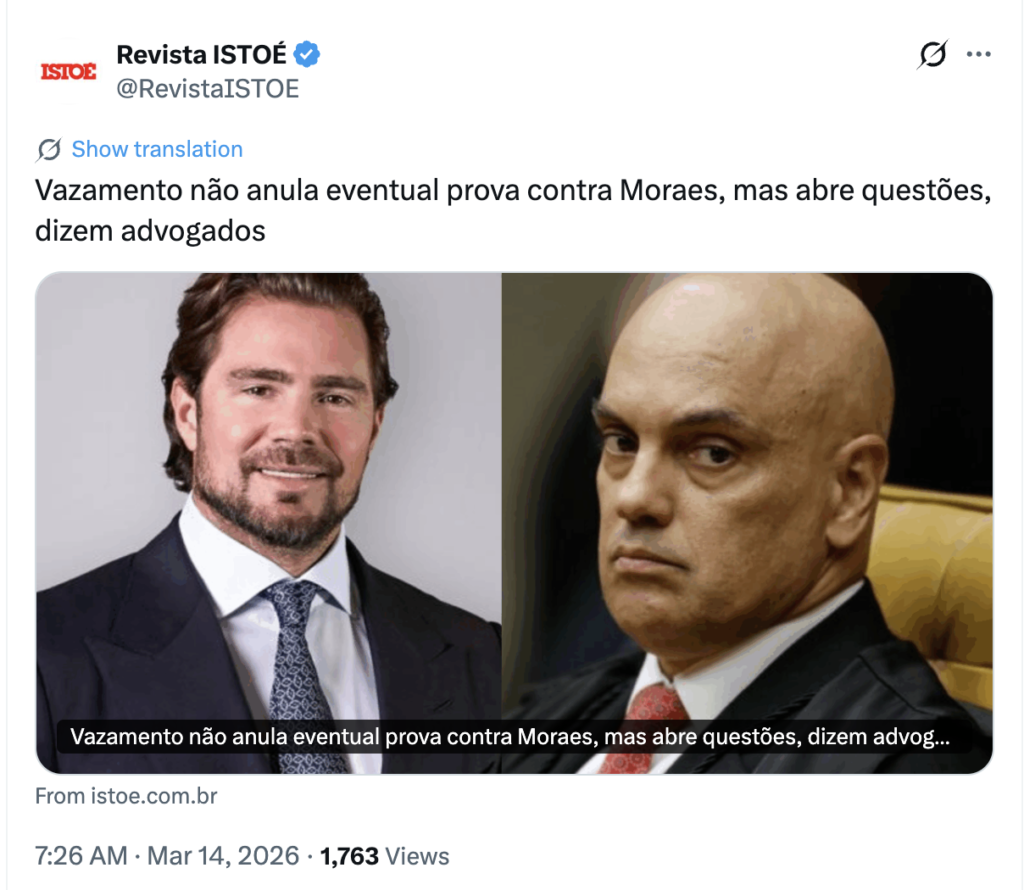Click the blue verified checkmark badge
The width and height of the screenshot is (1024, 890).
(306, 54)
